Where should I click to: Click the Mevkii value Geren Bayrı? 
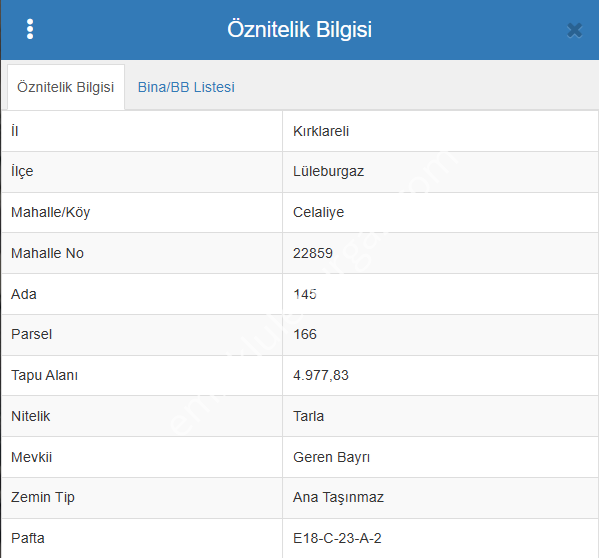tap(332, 458)
